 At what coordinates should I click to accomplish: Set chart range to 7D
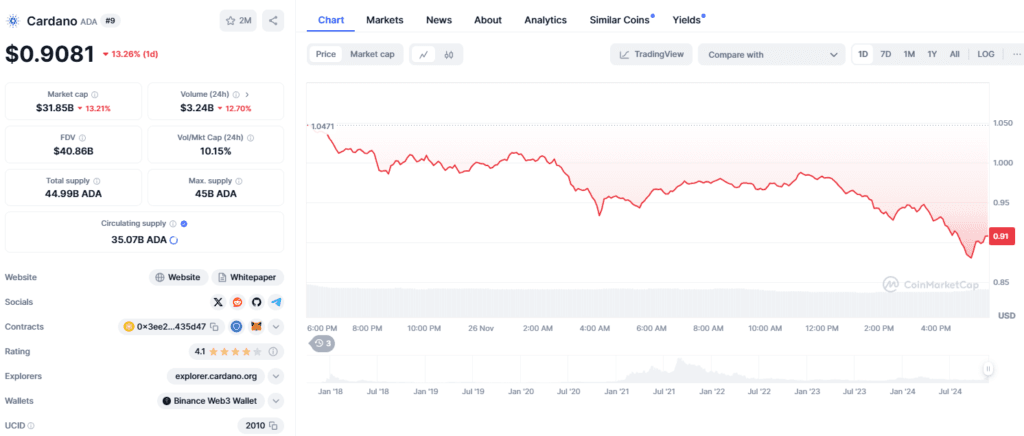(886, 54)
